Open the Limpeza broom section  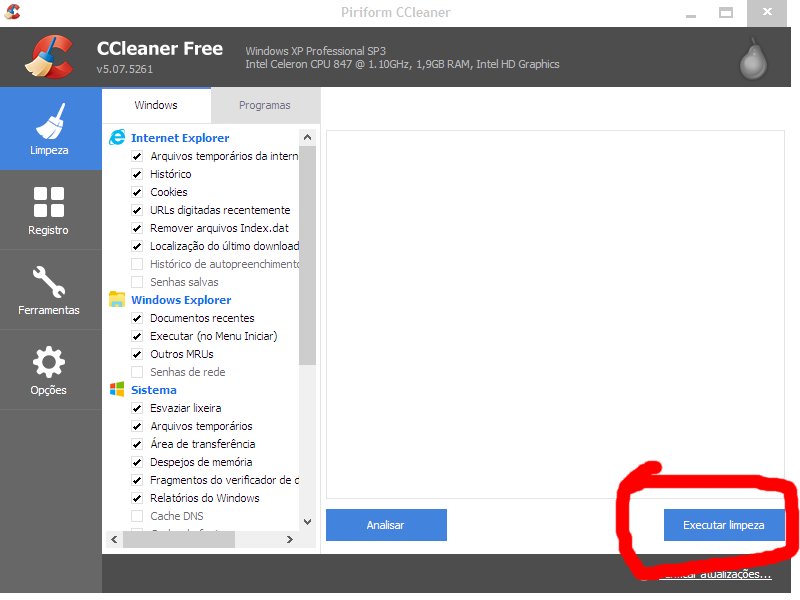50,128
